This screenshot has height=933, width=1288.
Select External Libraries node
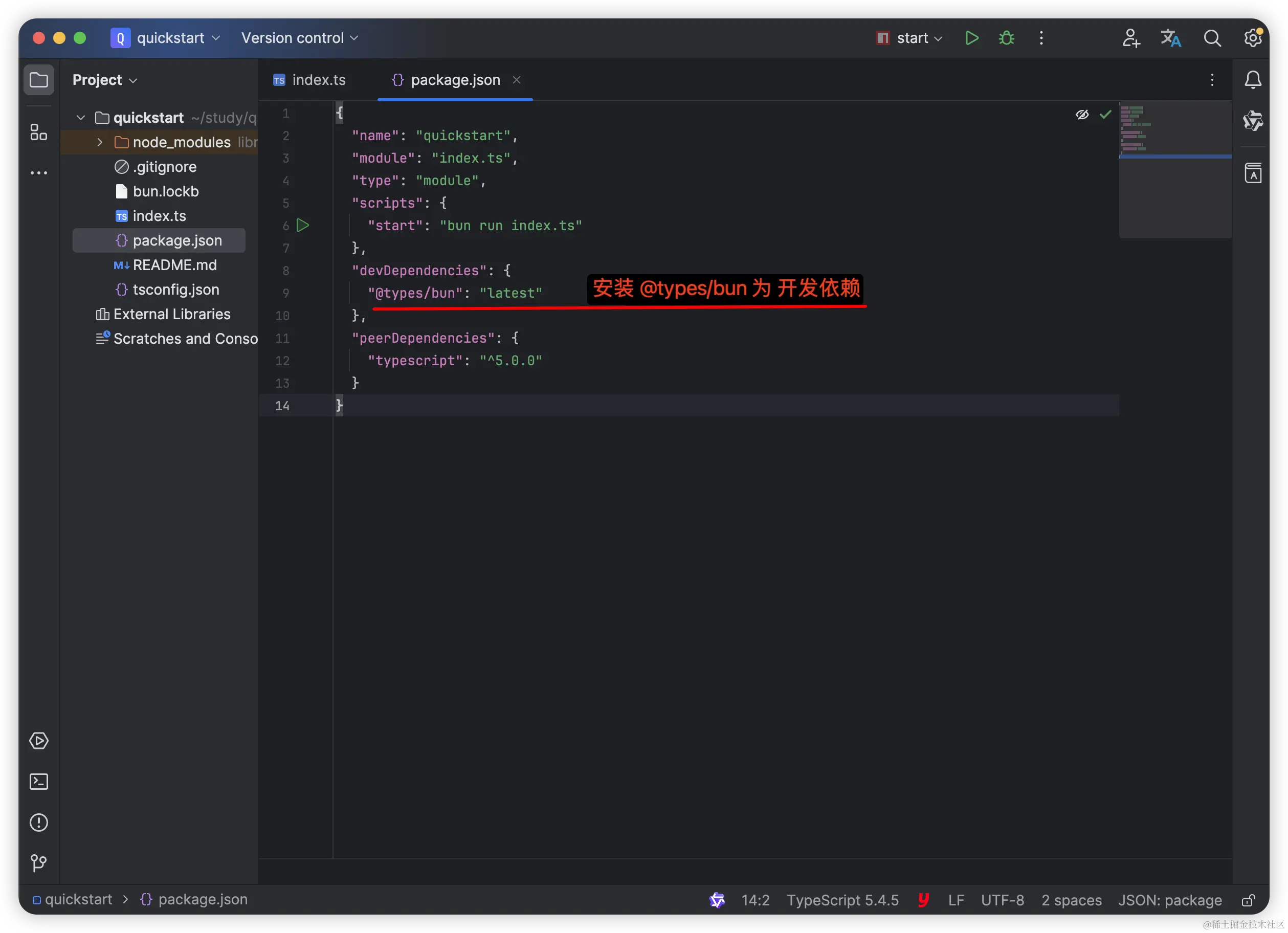pyautogui.click(x=163, y=314)
